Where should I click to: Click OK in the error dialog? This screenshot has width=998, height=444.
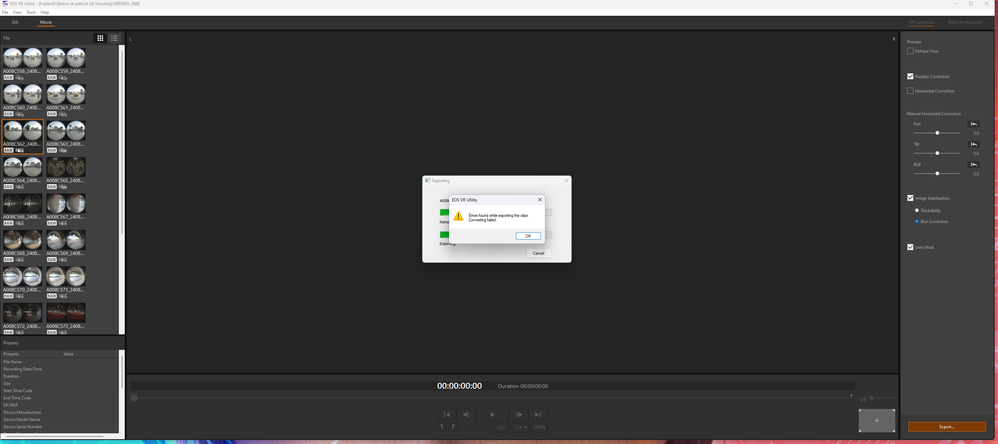click(x=528, y=236)
